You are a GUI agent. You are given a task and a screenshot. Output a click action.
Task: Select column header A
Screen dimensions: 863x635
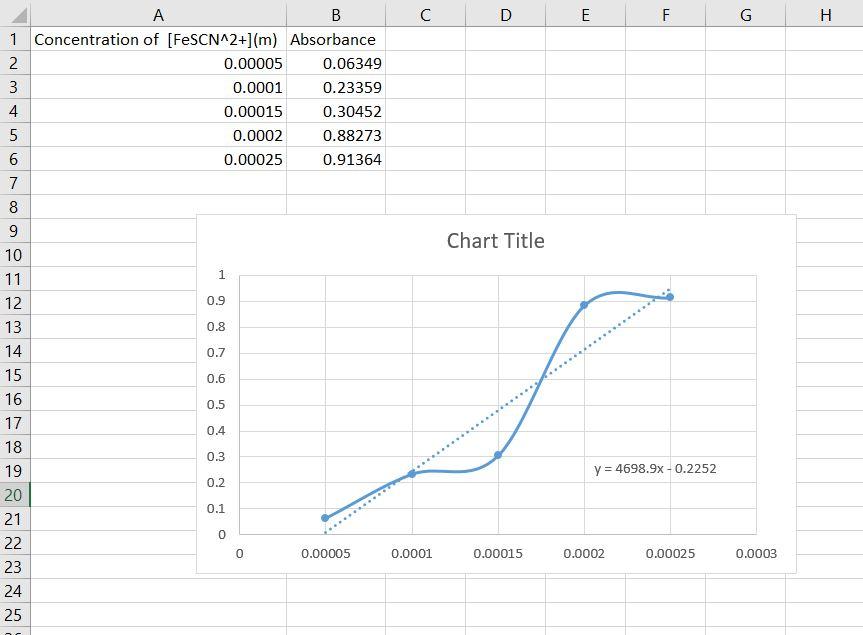tap(158, 14)
